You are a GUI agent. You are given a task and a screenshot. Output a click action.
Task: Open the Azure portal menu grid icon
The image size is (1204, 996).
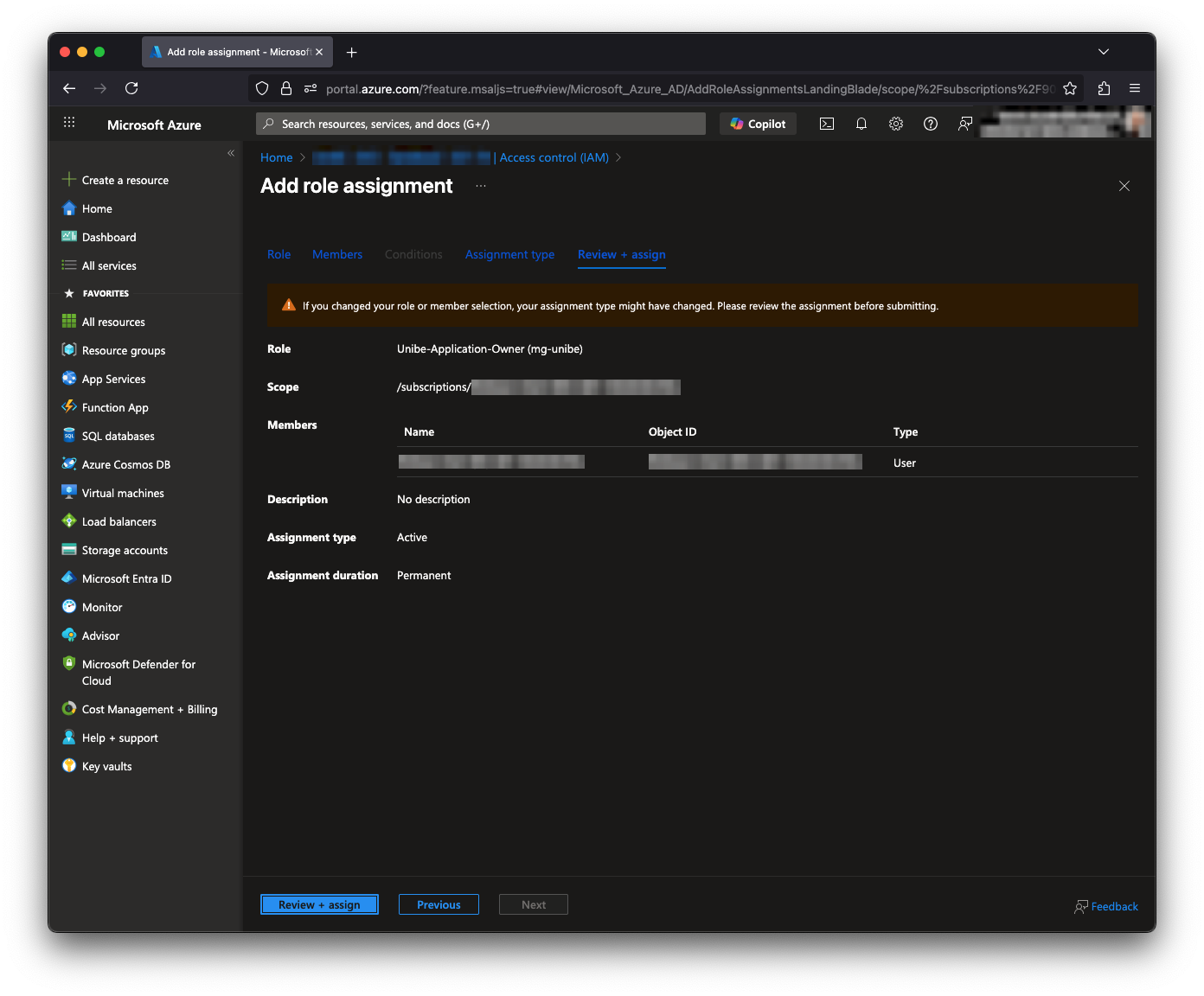(69, 123)
